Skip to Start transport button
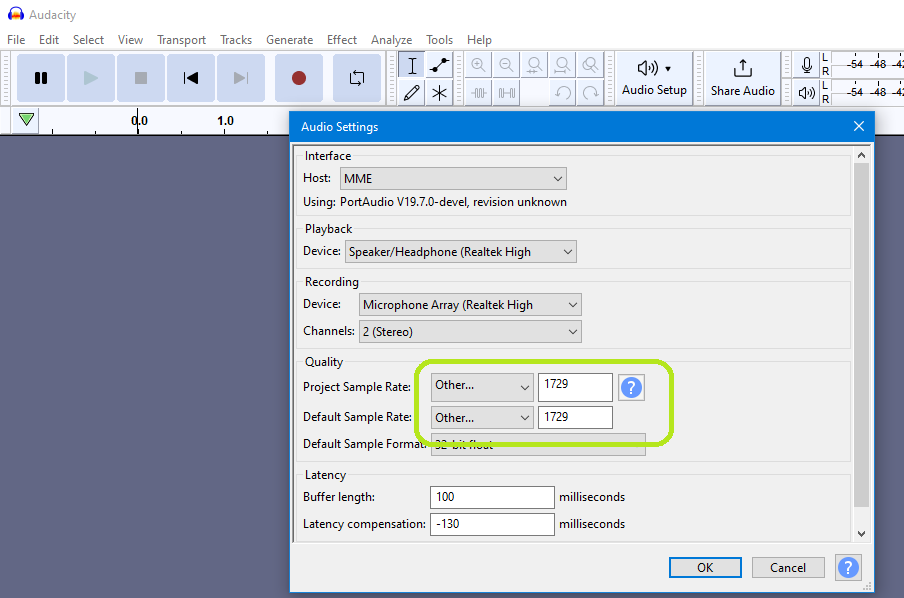The width and height of the screenshot is (904, 598). [x=191, y=78]
